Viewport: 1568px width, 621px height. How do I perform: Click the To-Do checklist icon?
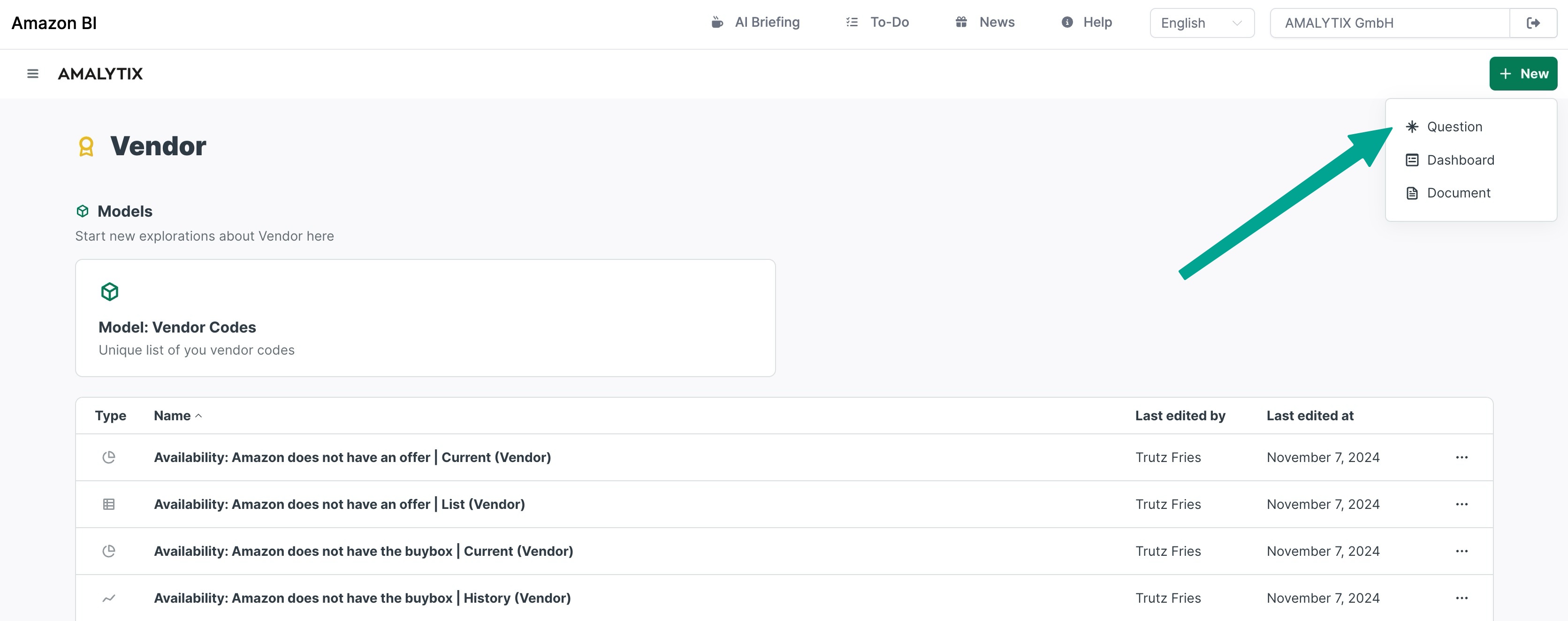click(852, 23)
